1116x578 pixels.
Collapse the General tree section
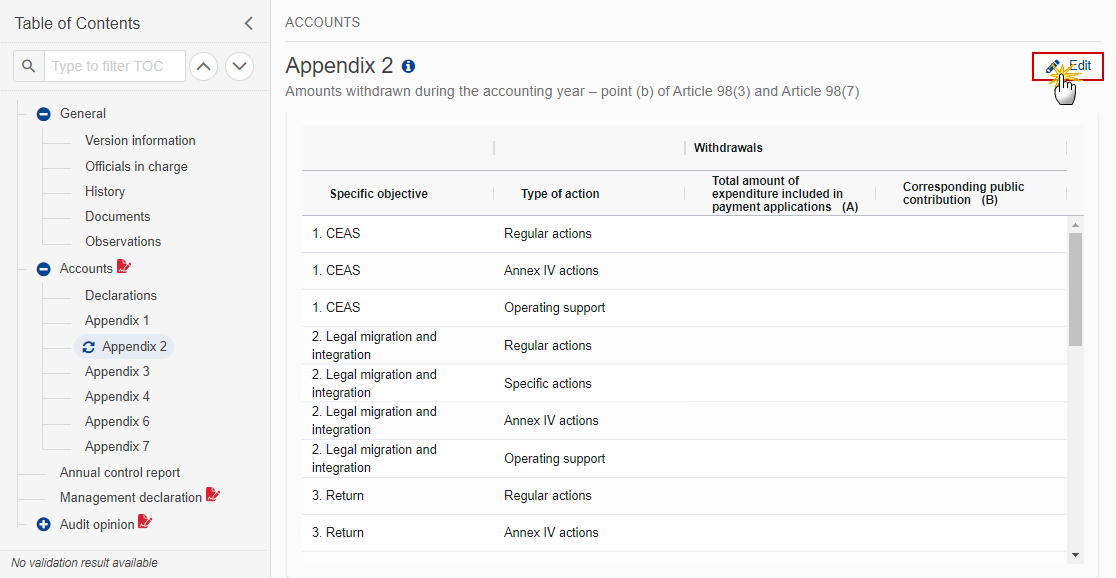[43, 114]
